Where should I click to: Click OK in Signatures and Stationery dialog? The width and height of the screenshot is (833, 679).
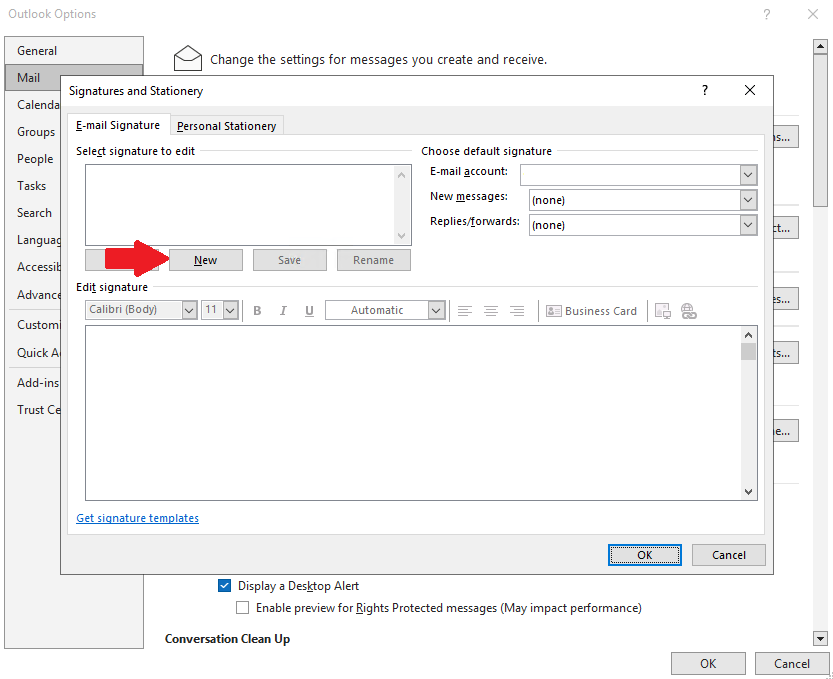coord(644,555)
